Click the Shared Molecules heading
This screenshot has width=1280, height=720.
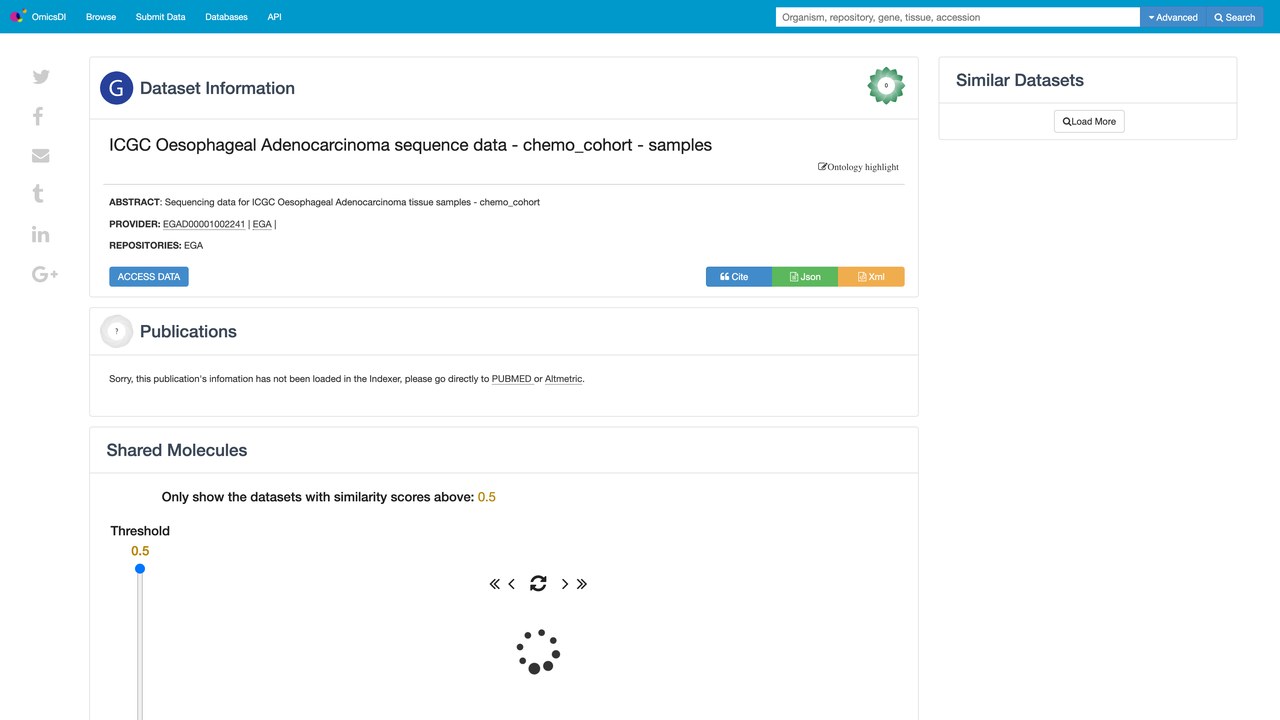coord(177,450)
